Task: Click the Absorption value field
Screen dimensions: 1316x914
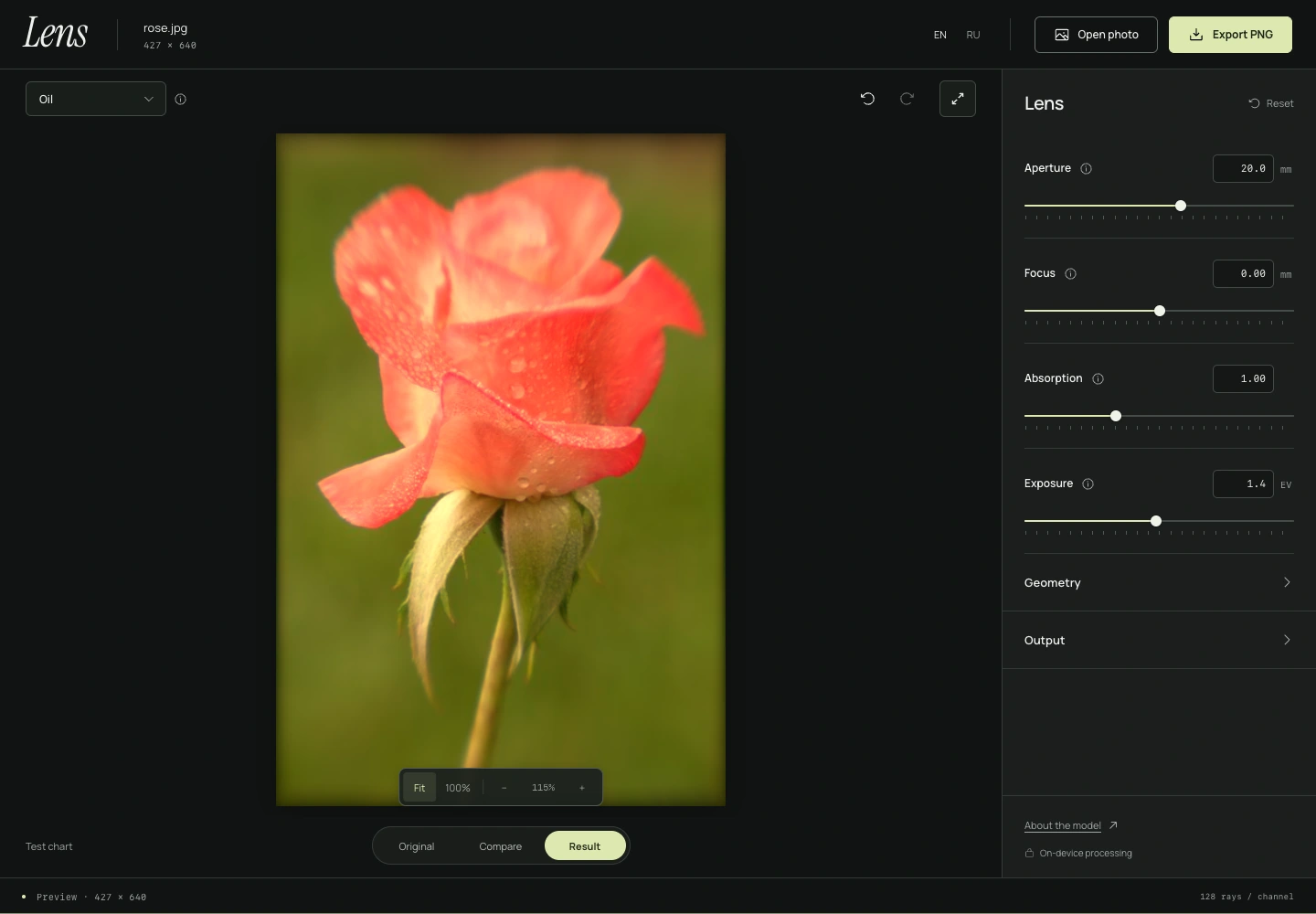Action: [x=1243, y=378]
